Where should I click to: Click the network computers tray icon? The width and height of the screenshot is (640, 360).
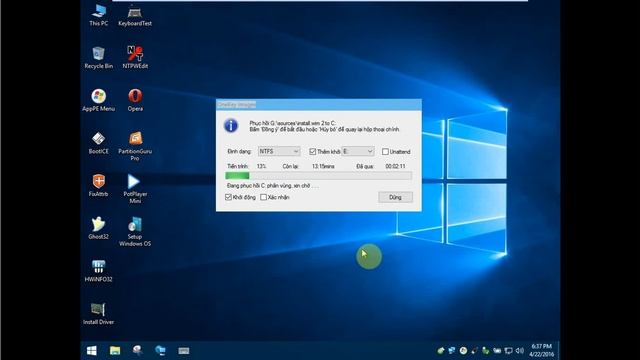tap(452, 351)
